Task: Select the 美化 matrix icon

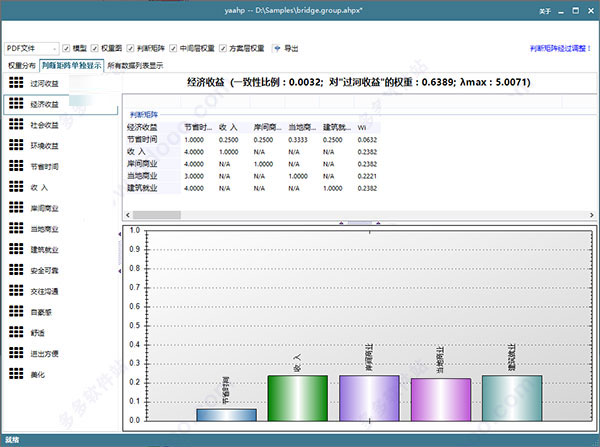Action: click(x=15, y=373)
